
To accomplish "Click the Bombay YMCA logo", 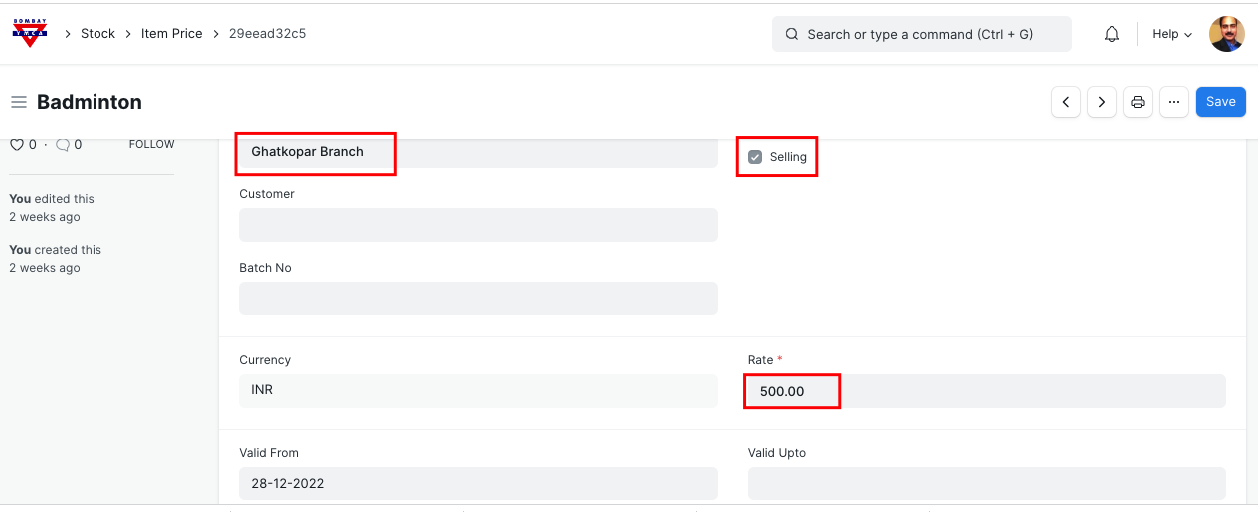I will [30, 33].
